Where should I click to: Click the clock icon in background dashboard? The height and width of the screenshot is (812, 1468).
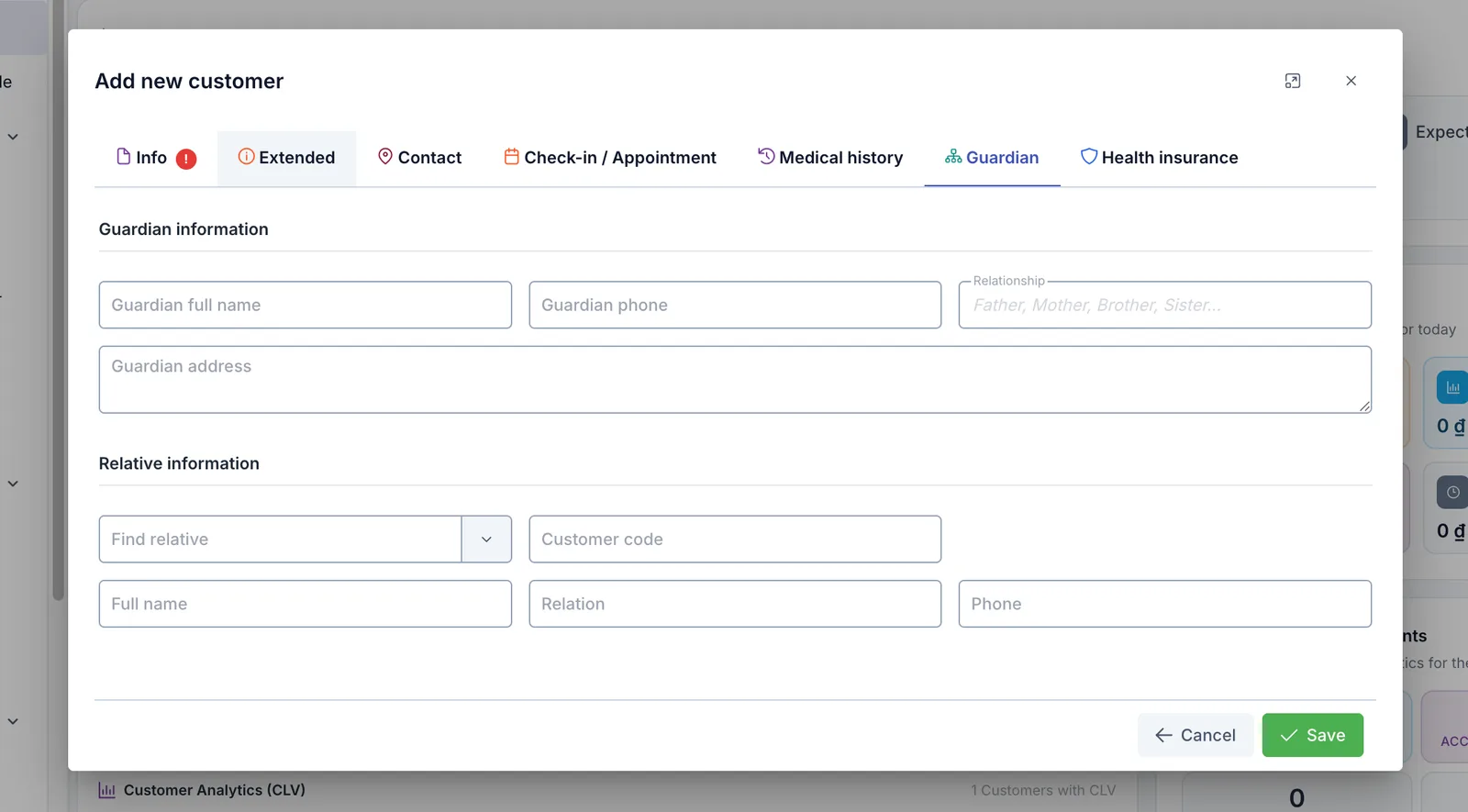tap(1452, 493)
